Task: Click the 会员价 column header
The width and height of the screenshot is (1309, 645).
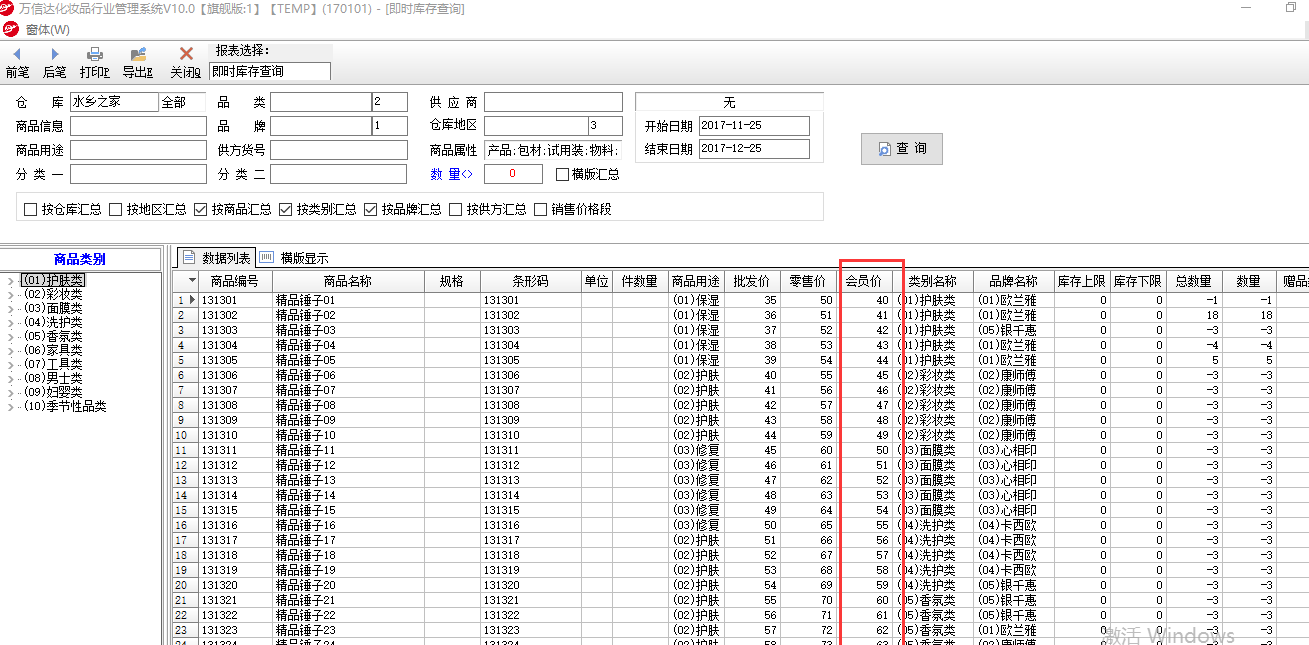Action: (x=865, y=282)
